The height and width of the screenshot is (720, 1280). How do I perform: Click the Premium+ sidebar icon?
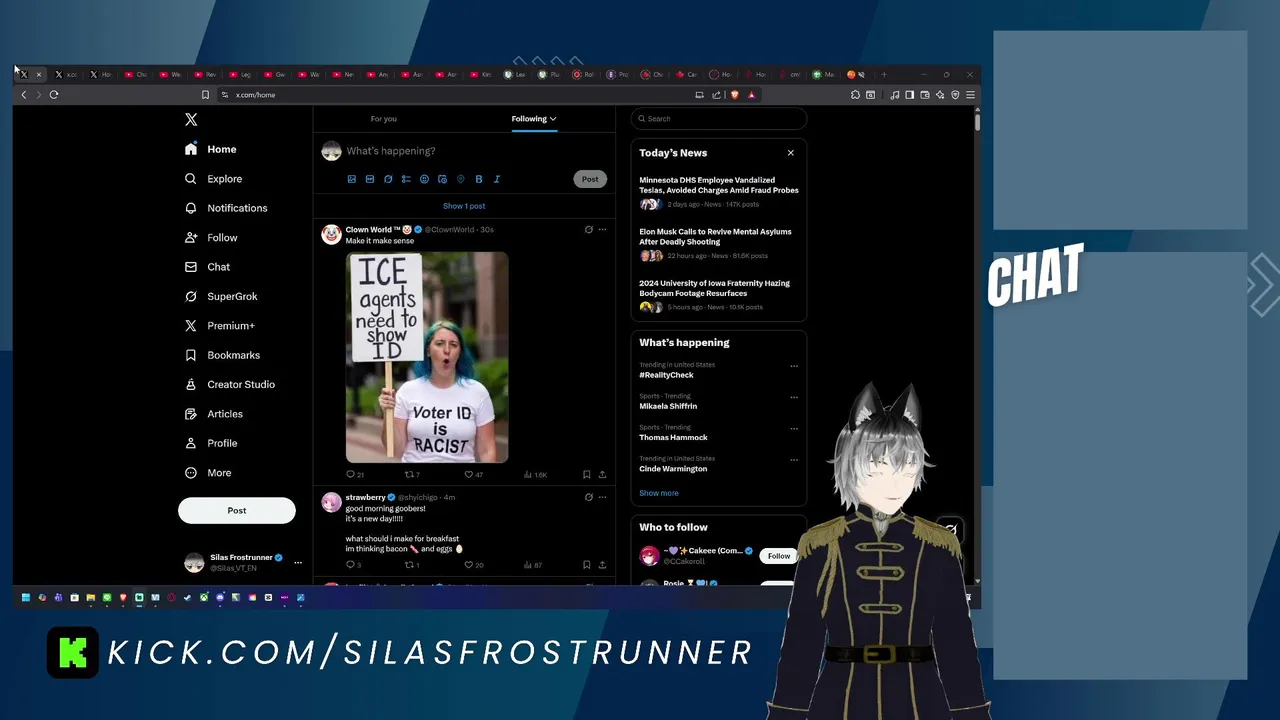tap(191, 326)
